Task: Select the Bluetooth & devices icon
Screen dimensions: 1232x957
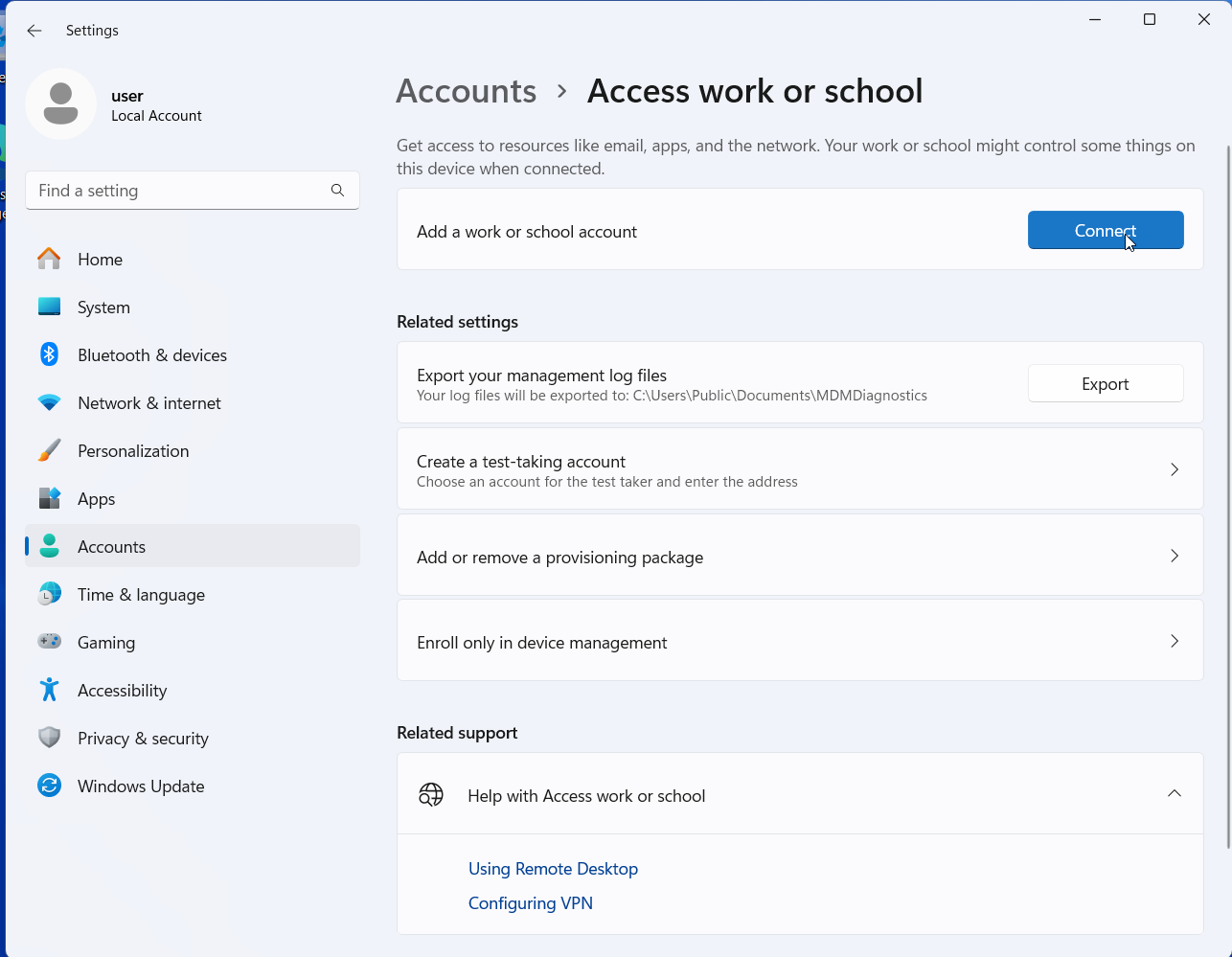Action: (49, 355)
